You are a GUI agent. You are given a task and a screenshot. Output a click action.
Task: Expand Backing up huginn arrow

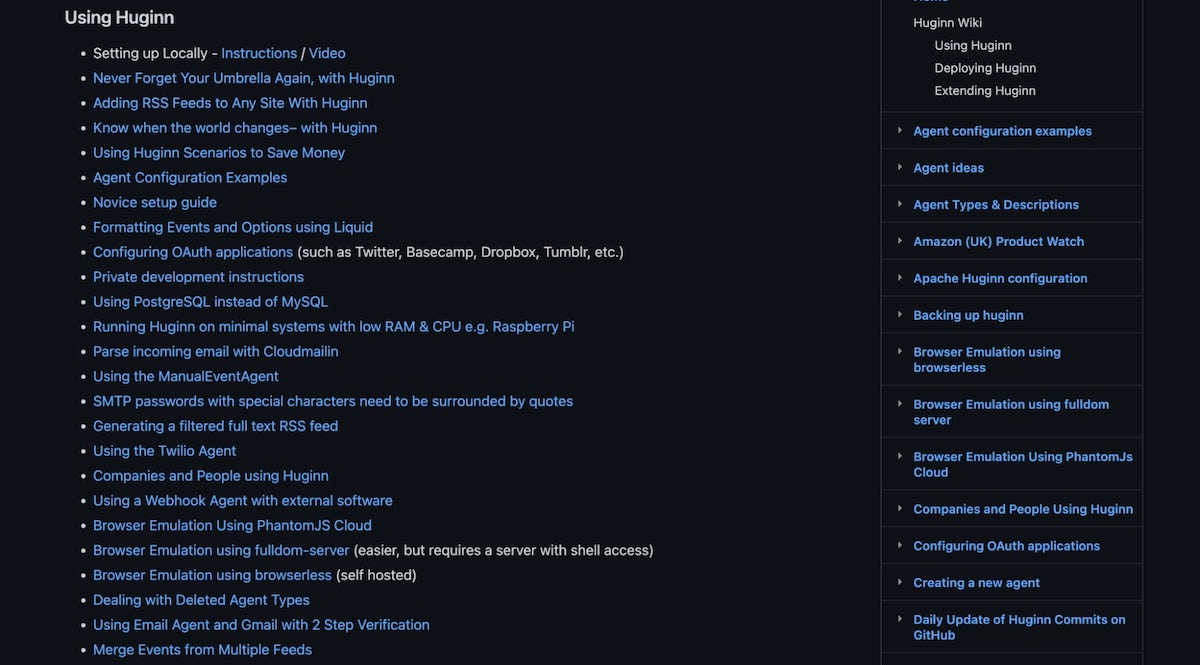900,315
